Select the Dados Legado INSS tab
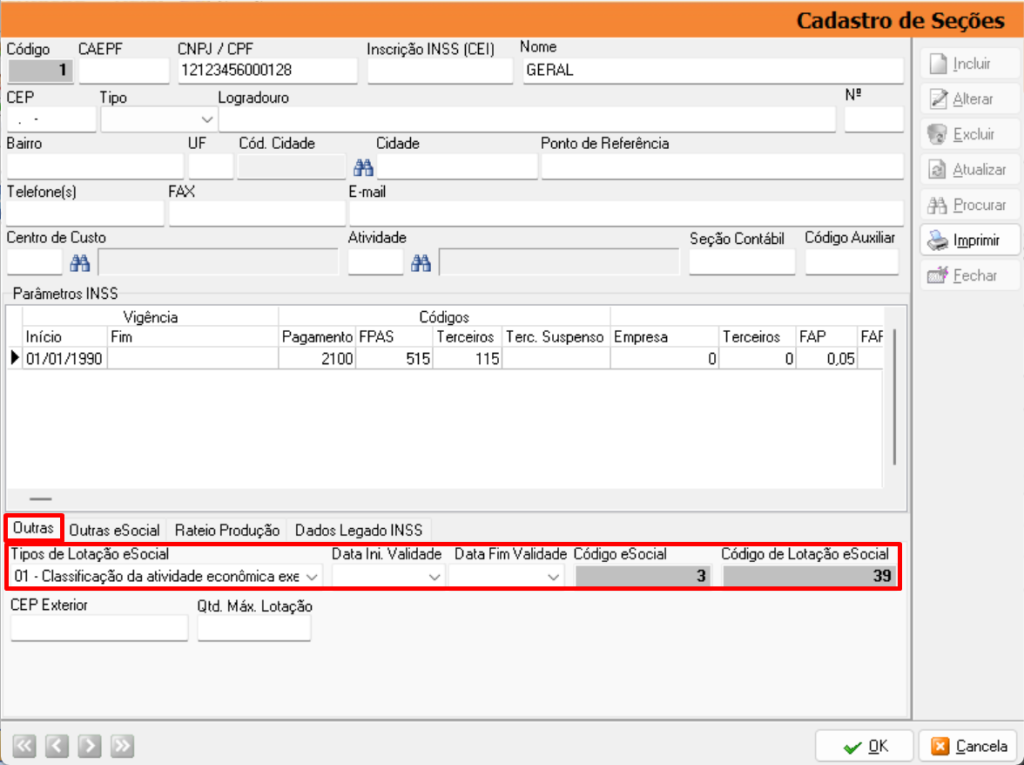1024x765 pixels. [x=359, y=530]
